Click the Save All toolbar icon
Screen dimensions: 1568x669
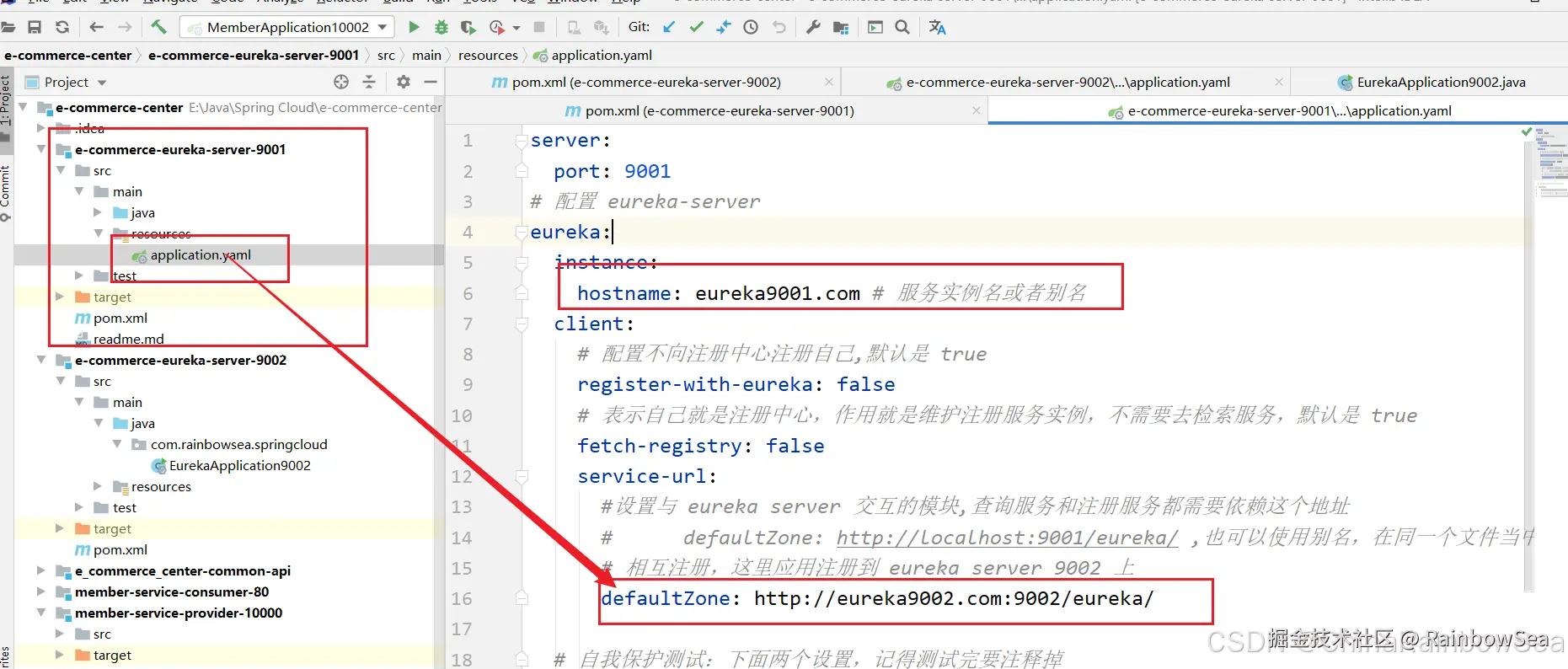click(x=35, y=27)
